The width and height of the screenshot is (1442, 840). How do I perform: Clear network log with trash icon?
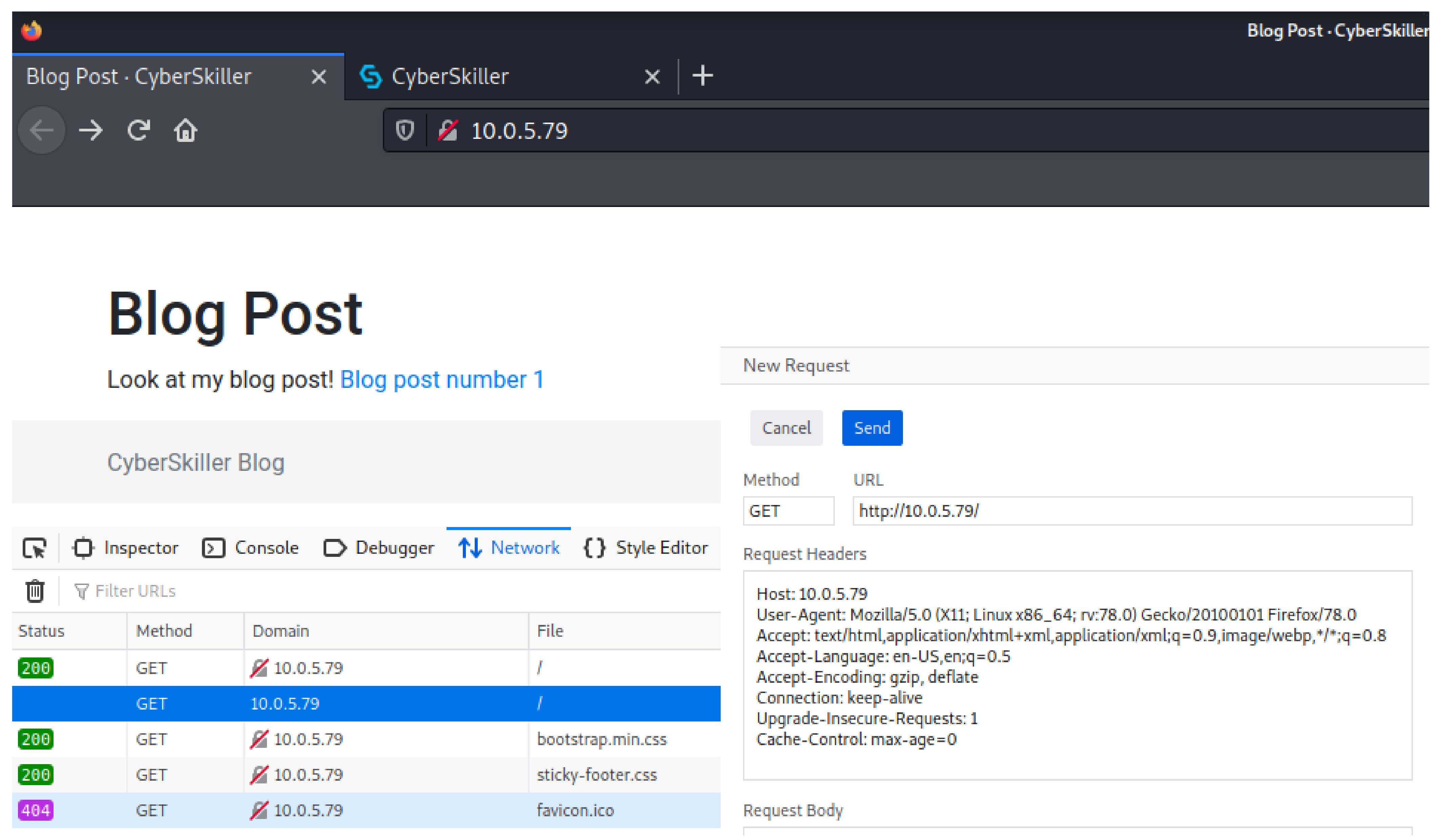[35, 592]
